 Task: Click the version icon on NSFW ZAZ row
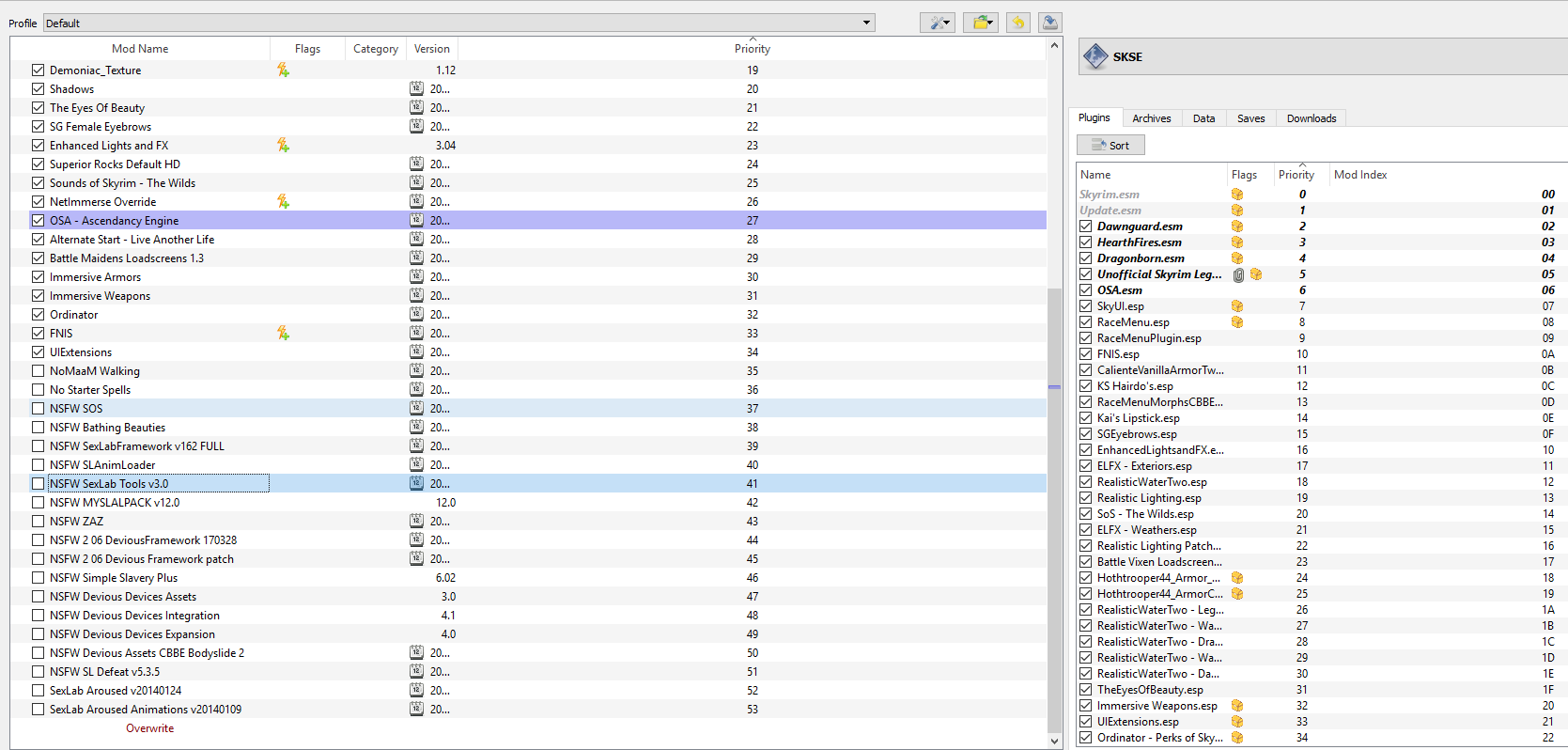[x=416, y=521]
